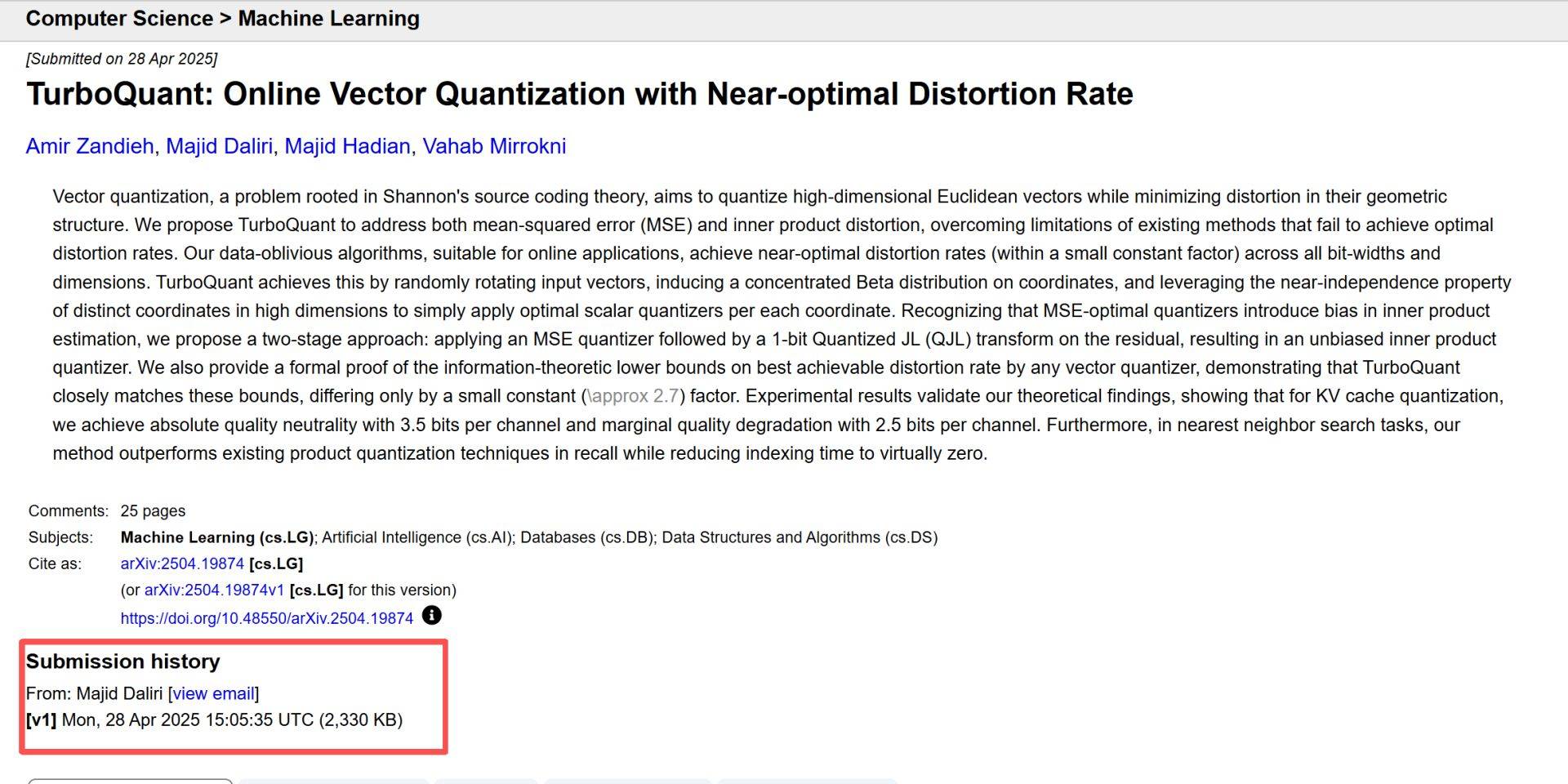Screen dimensions: 1568x784
Task: Click the [v1] version label
Action: click(41, 719)
